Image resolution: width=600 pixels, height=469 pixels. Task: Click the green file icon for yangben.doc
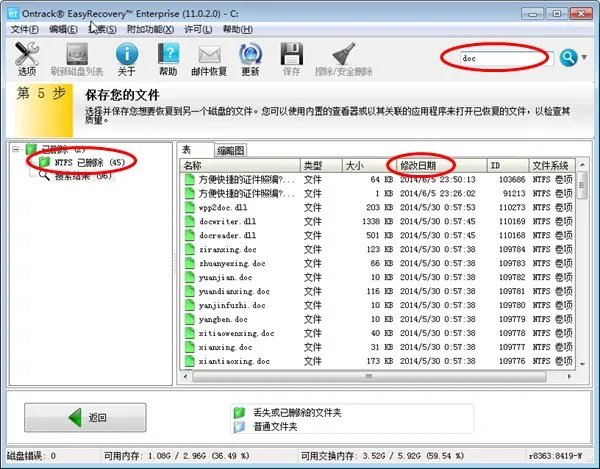[189, 319]
